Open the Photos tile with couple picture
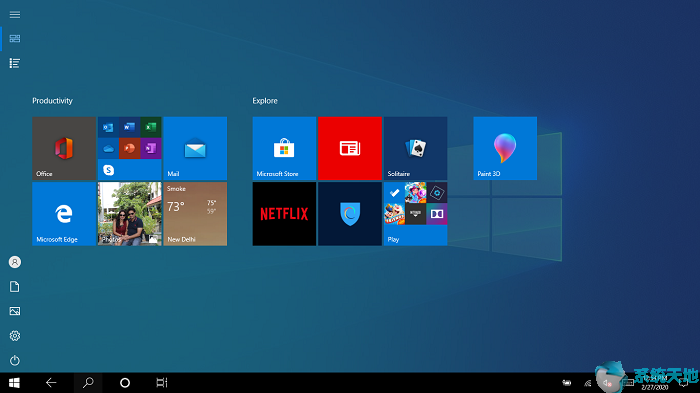Screen dimensions: 700x393 pos(129,213)
